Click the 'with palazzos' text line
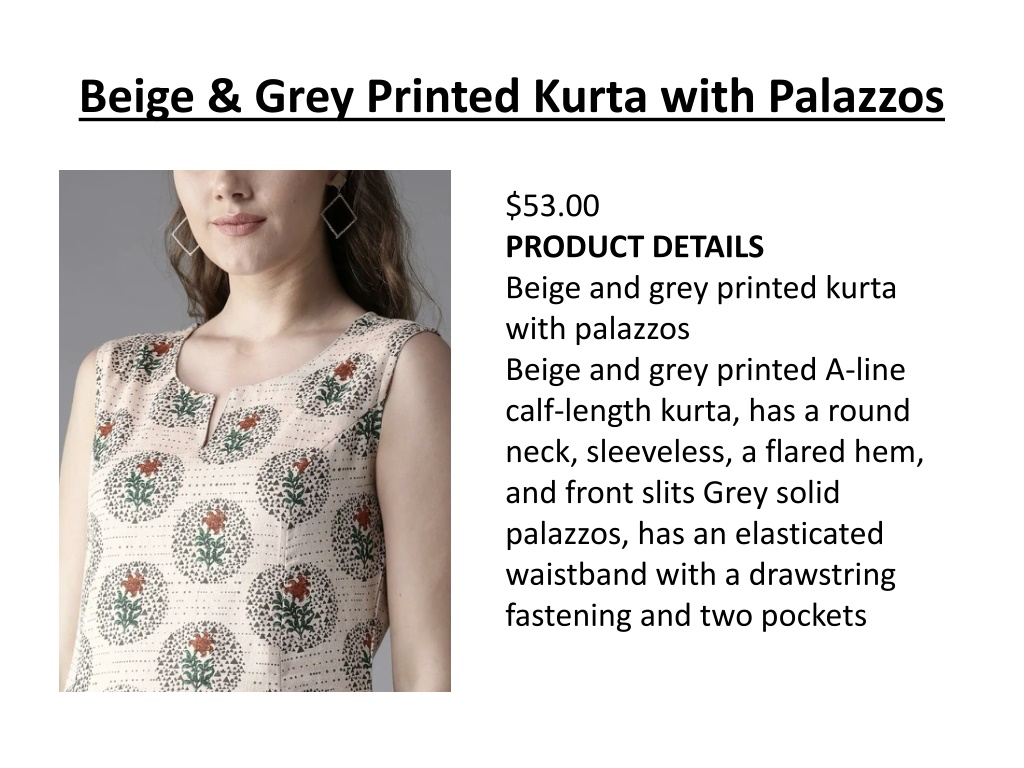 597,329
